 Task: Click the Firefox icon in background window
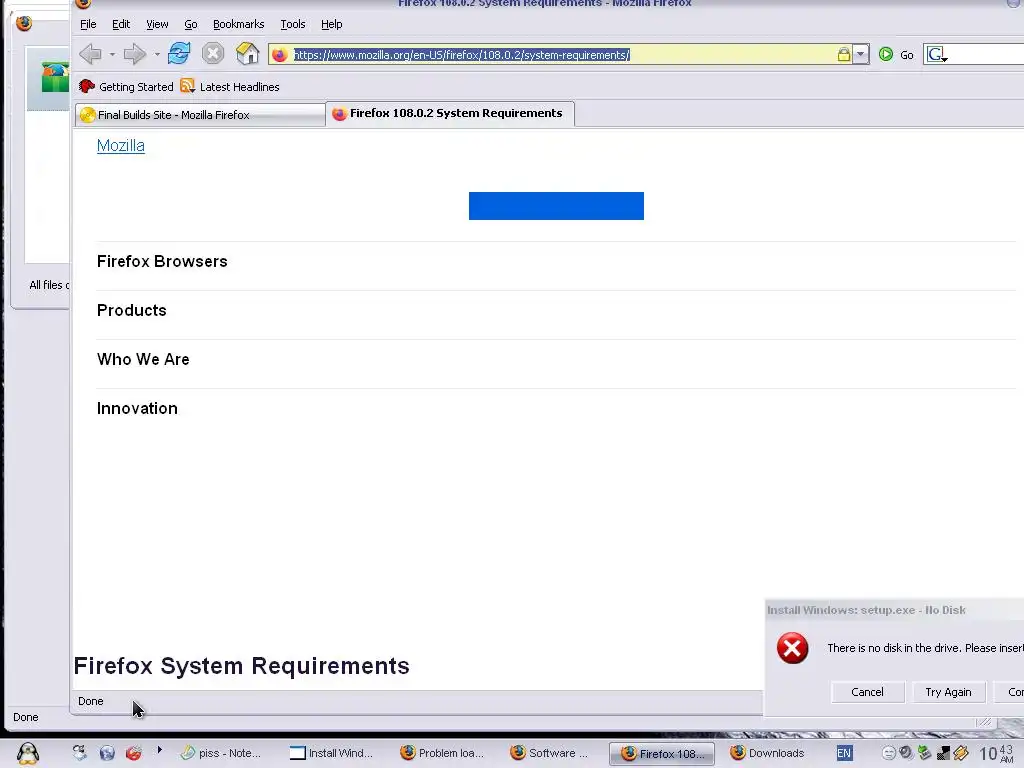click(24, 24)
